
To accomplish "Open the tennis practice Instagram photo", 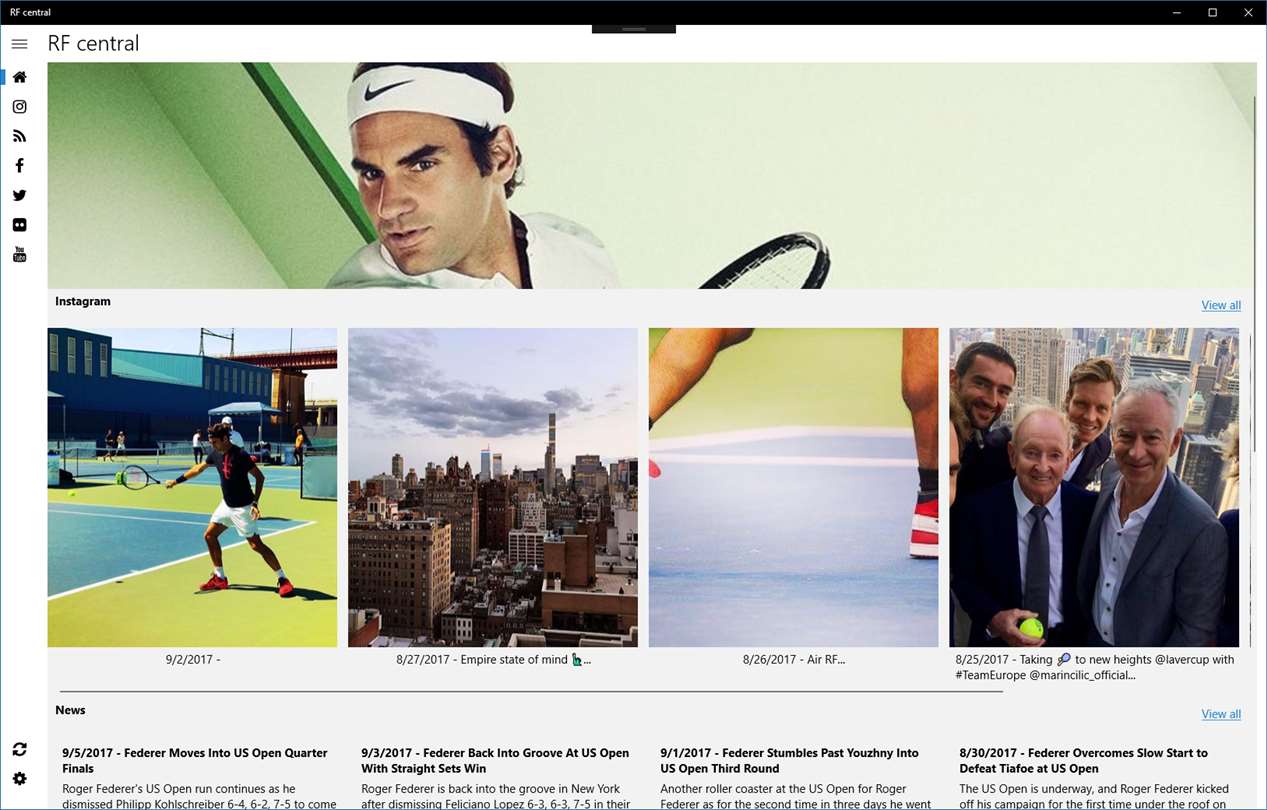I will [x=192, y=487].
